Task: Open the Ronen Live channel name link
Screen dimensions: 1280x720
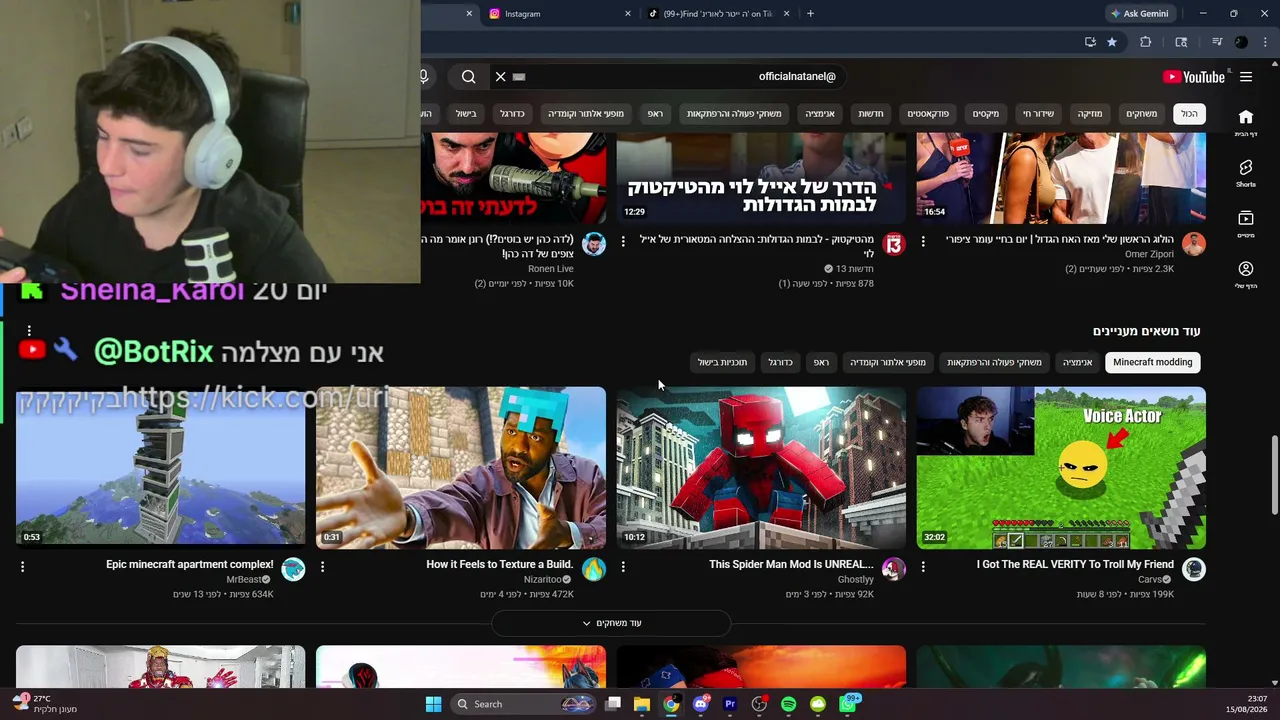Action: click(x=551, y=269)
